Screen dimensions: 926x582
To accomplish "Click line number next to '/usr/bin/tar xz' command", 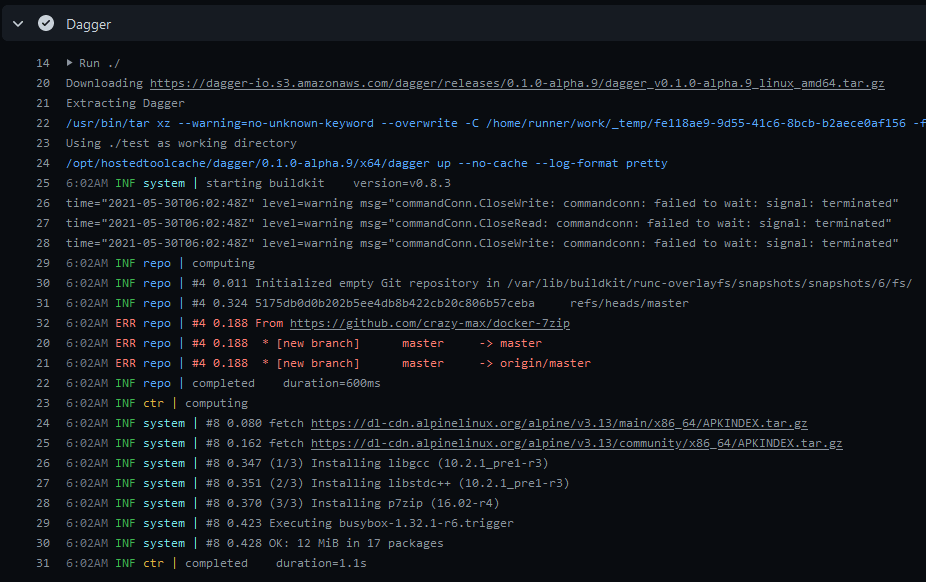I will point(43,123).
